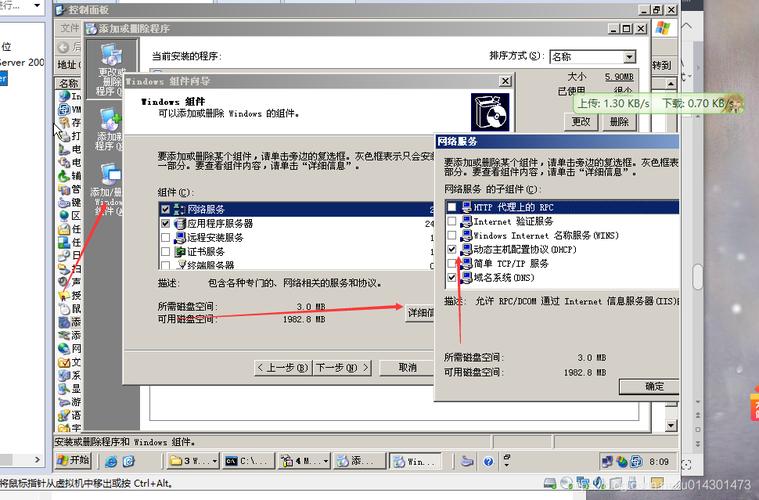759x500 pixels.
Task: Click the 证书服务 component icon
Action: click(180, 251)
